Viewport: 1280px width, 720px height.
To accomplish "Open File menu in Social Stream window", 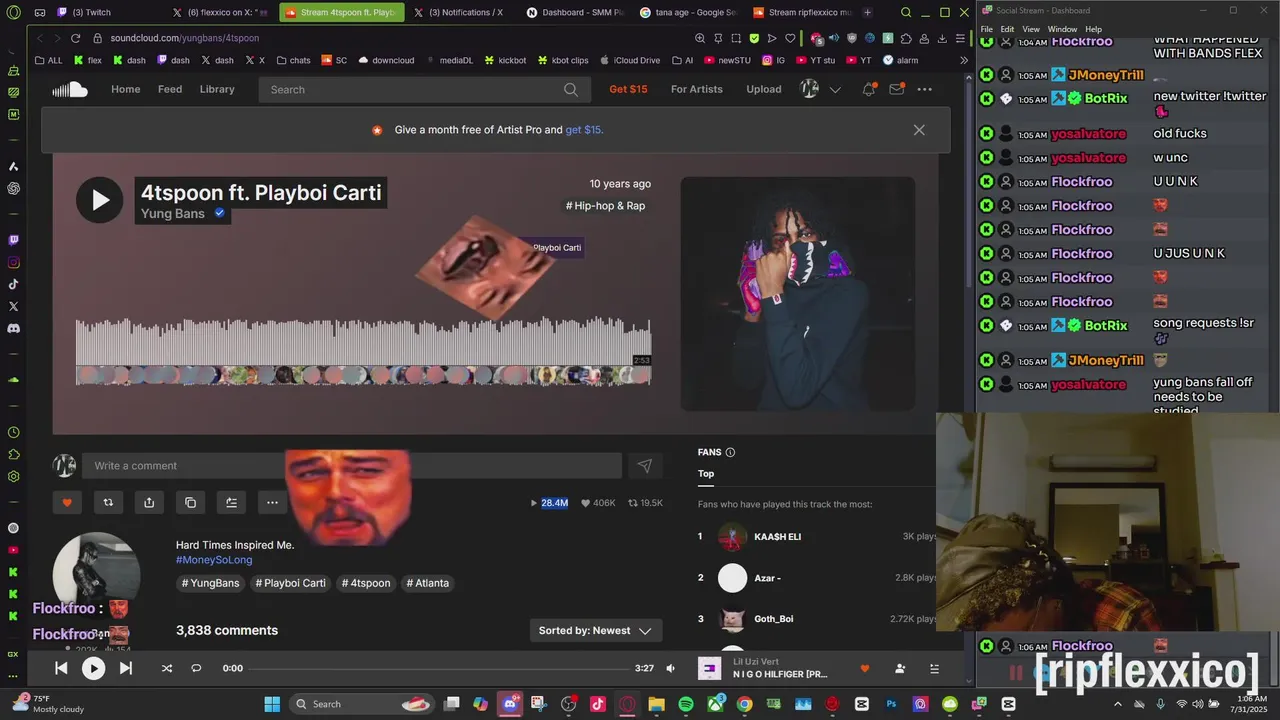I will pos(987,29).
